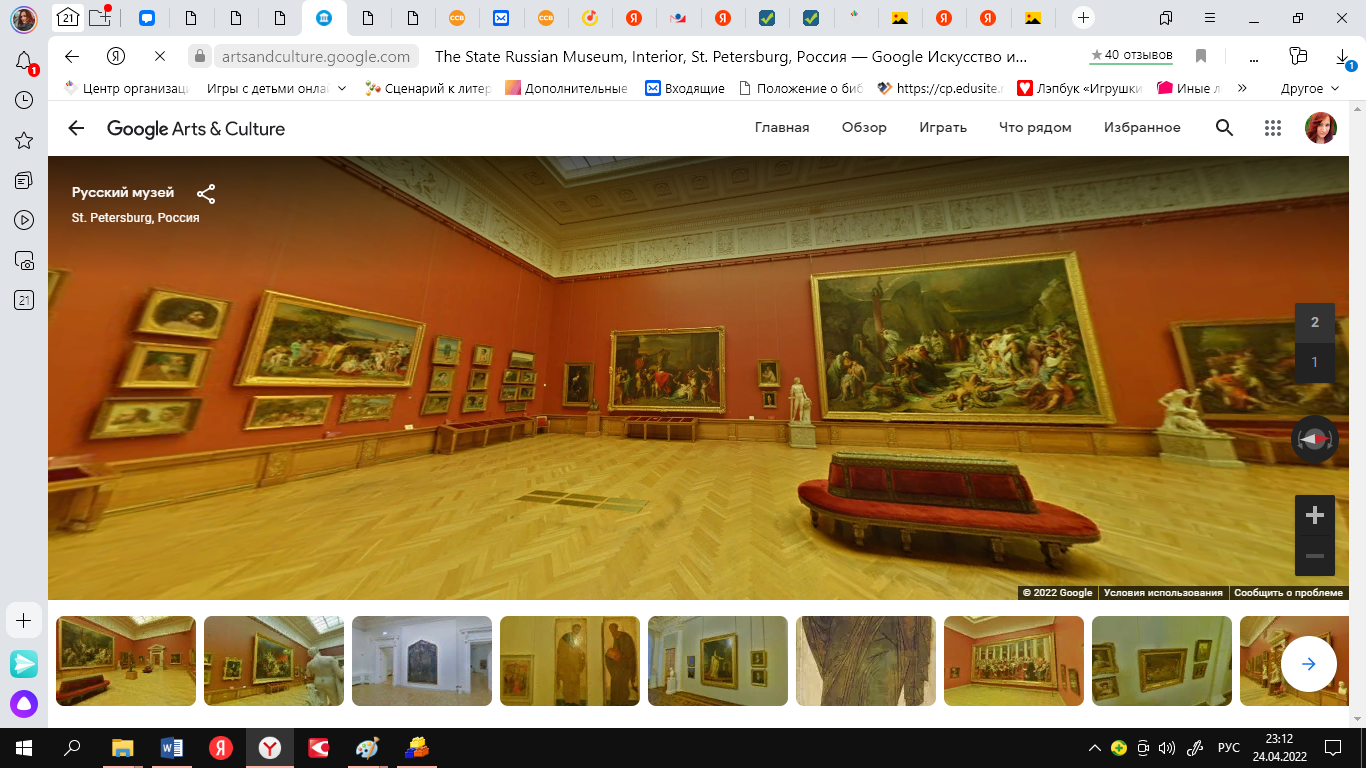This screenshot has width=1366, height=768.
Task: Click the share icon beside Русский музей
Action: [x=206, y=194]
